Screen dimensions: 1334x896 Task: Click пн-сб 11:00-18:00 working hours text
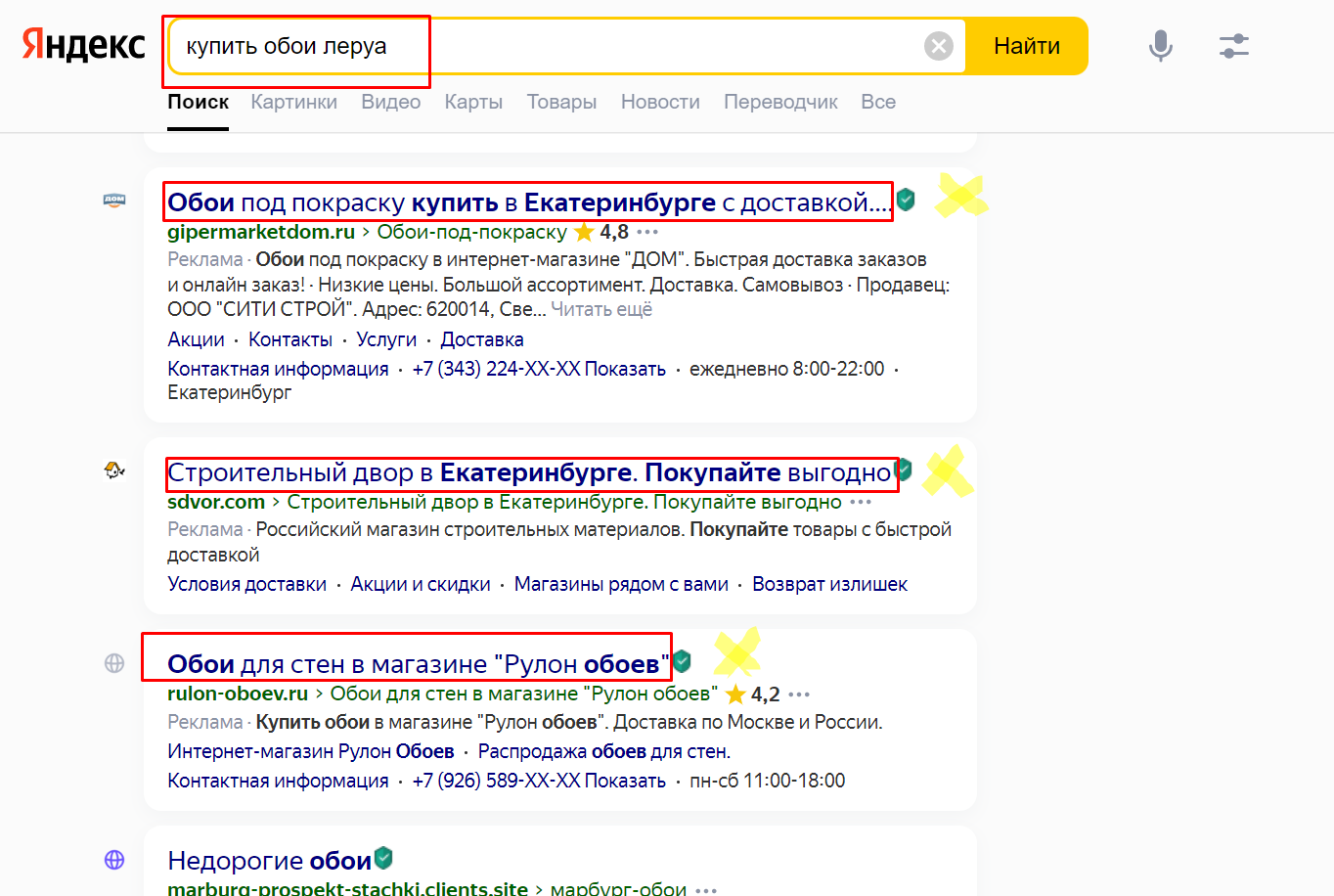[768, 781]
